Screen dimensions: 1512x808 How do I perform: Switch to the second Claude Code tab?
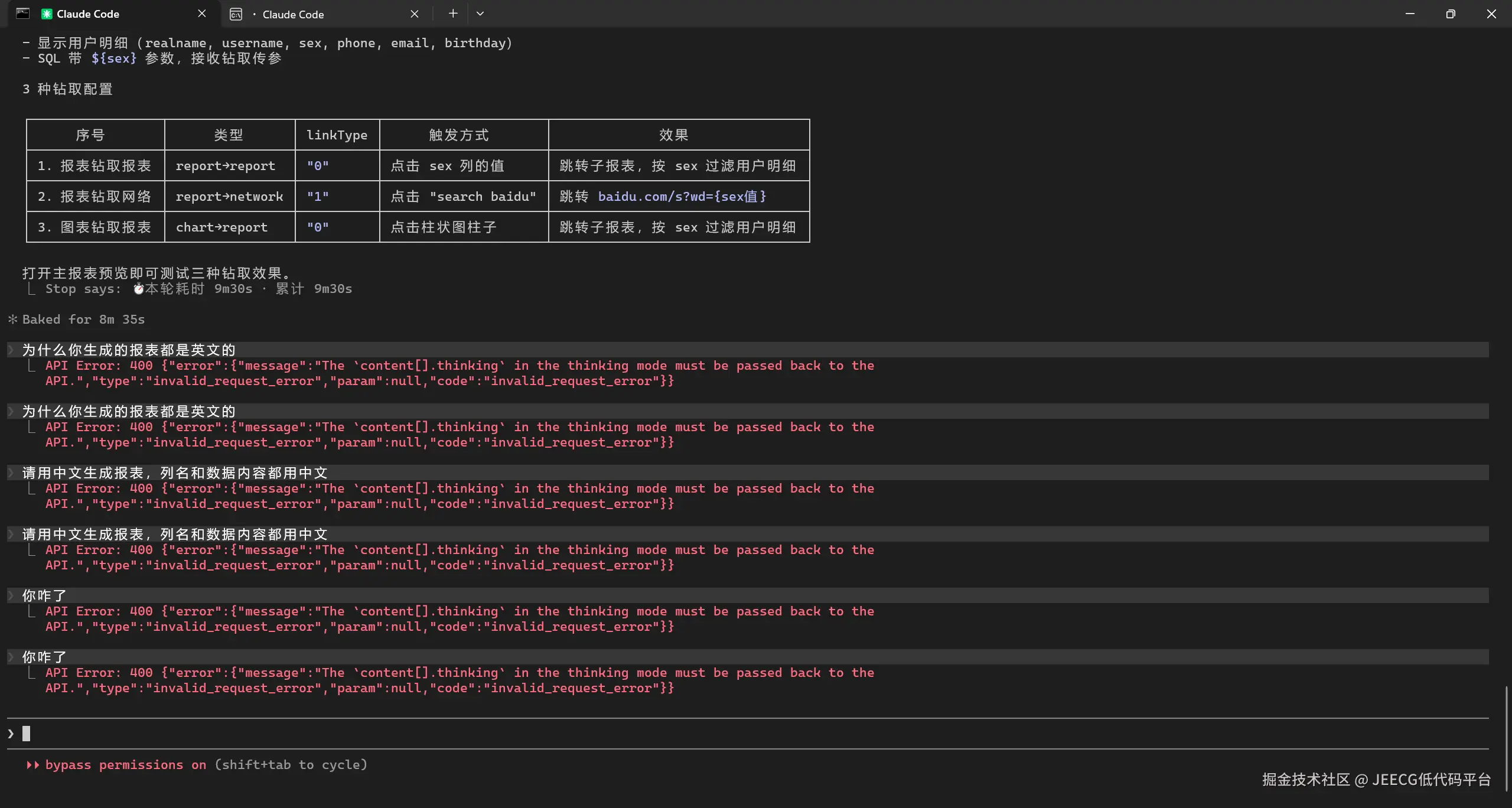click(293, 15)
